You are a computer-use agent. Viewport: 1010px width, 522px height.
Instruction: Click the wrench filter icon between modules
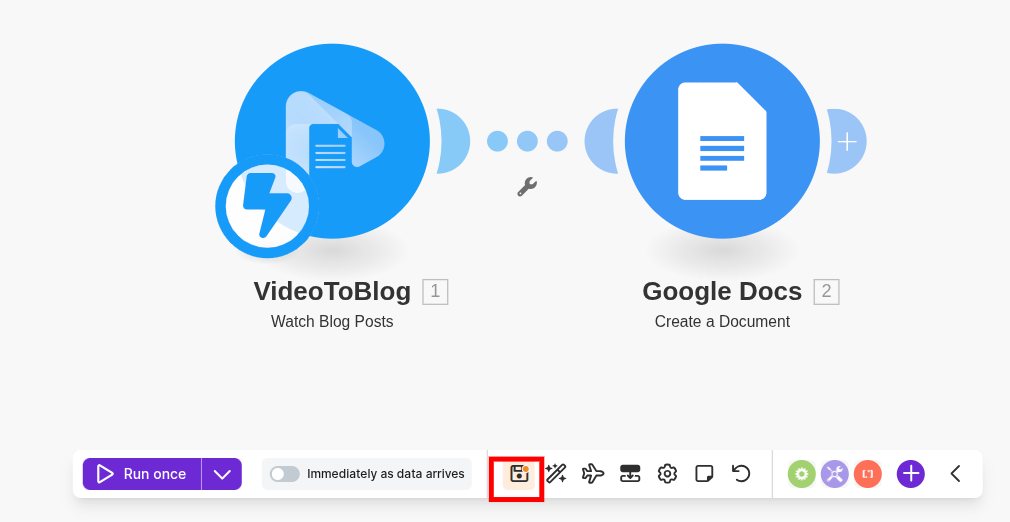point(527,186)
